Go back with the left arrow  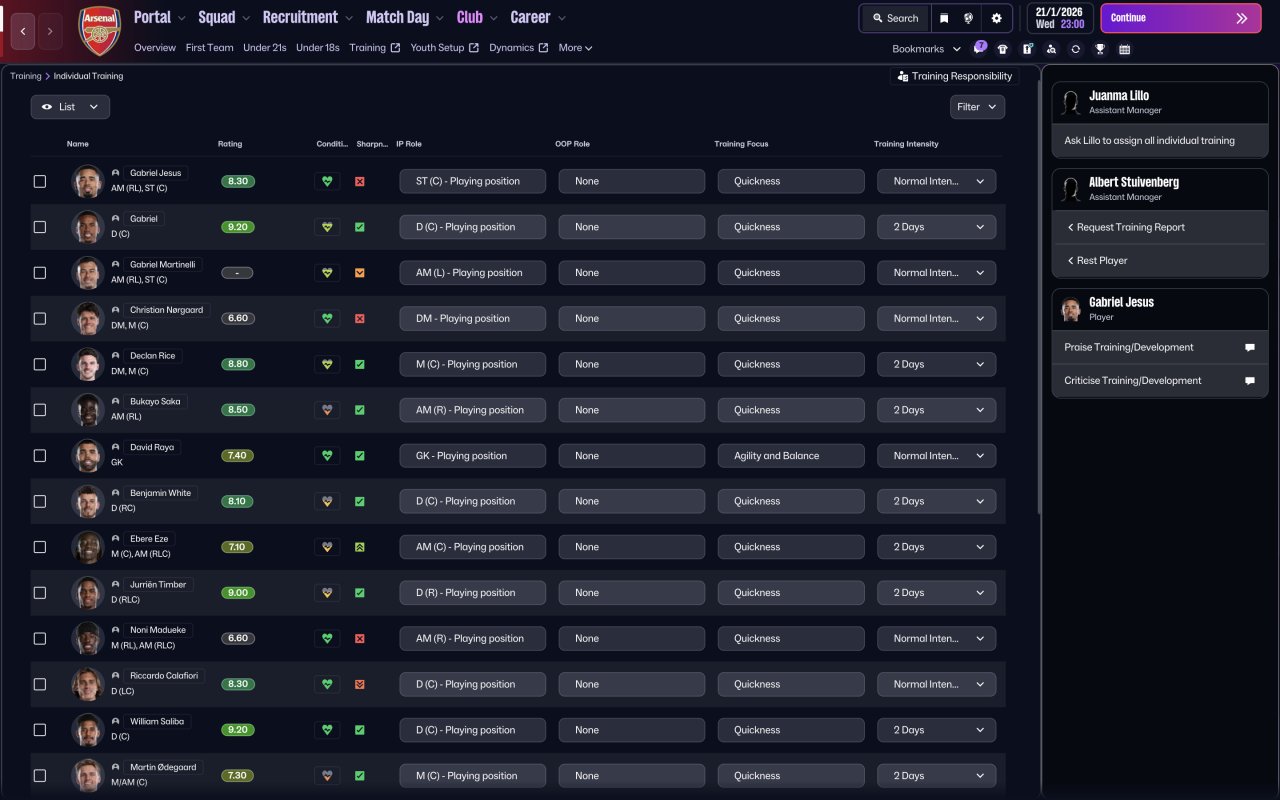coord(23,31)
